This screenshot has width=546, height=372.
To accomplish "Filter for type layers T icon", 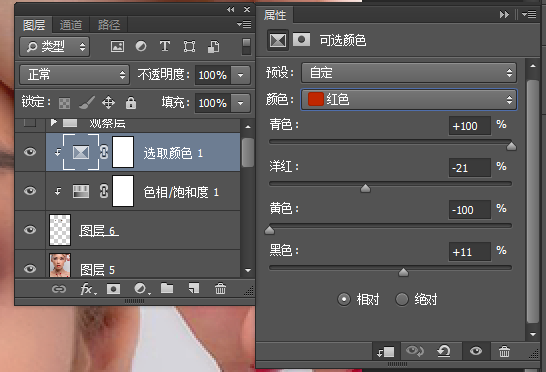I will point(165,46).
